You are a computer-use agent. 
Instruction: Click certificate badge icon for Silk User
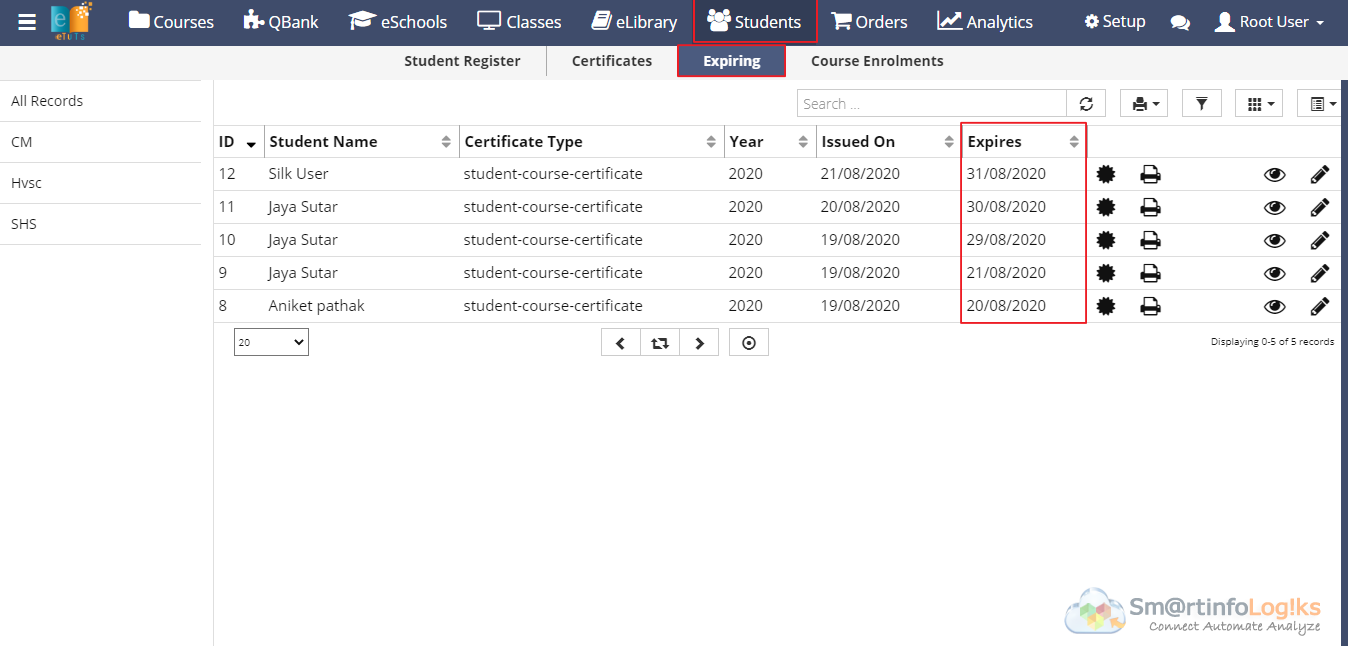[1105, 174]
